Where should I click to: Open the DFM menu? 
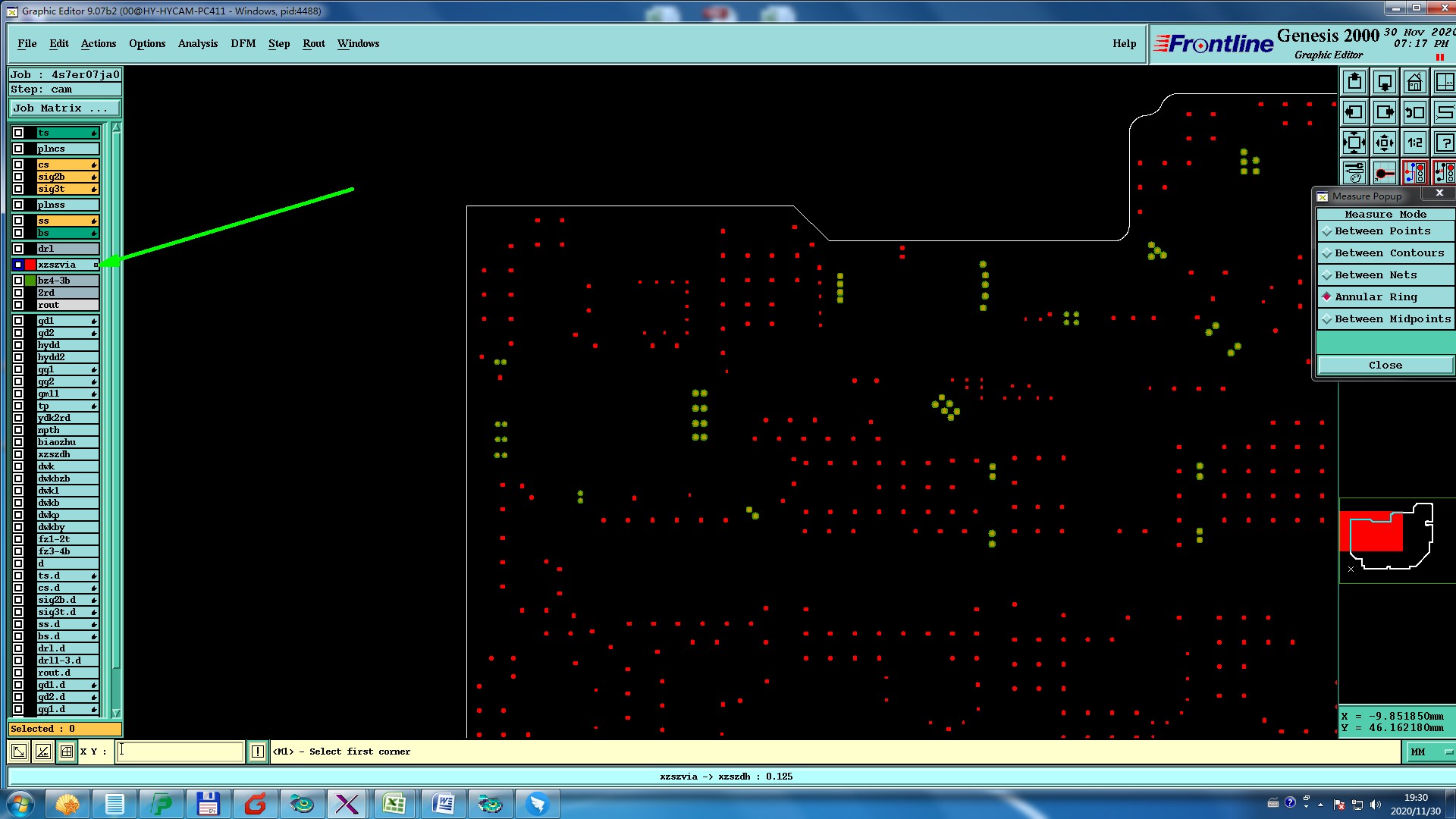click(x=243, y=44)
